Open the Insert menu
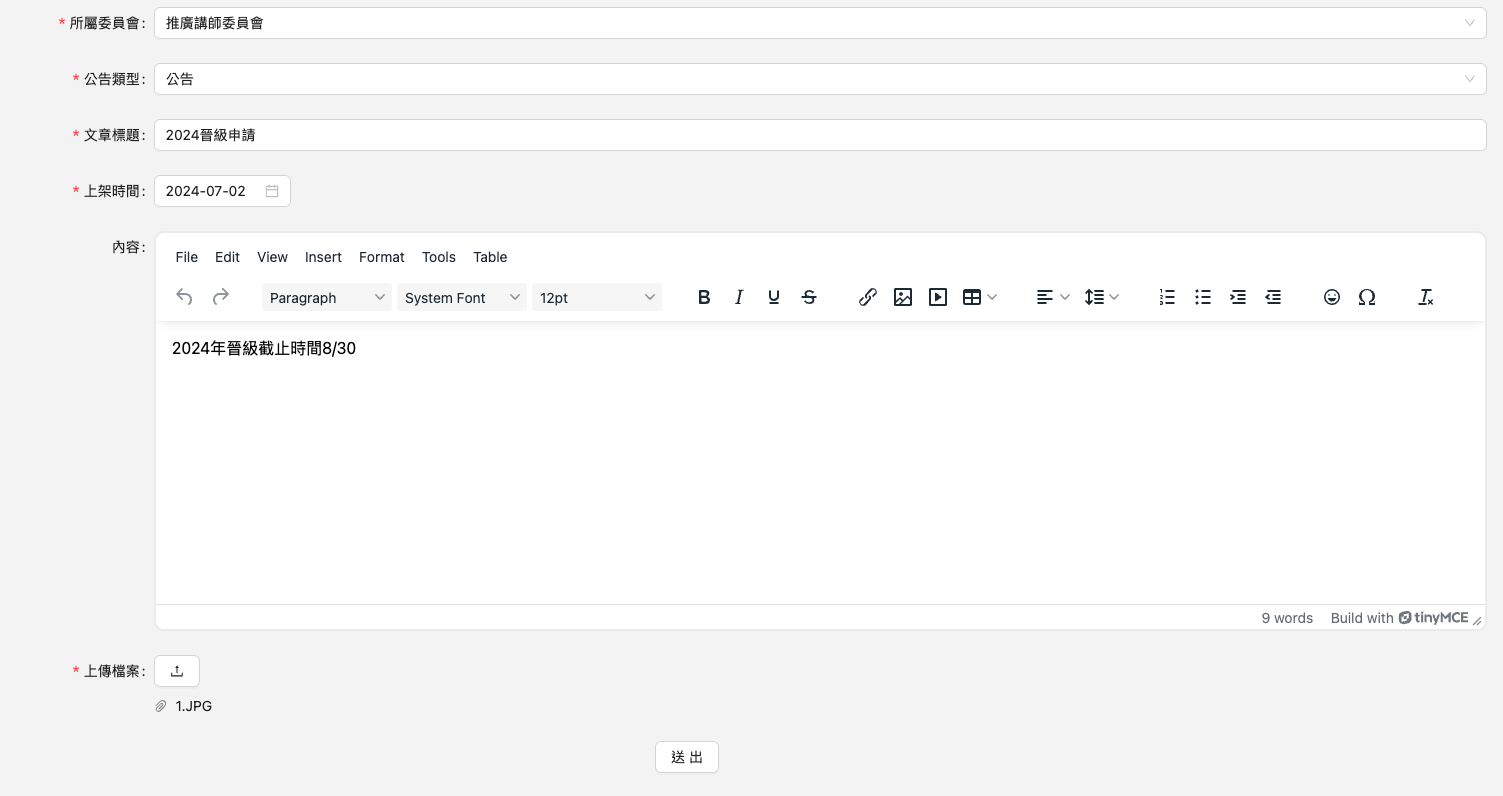The height and width of the screenshot is (796, 1503). pos(323,257)
